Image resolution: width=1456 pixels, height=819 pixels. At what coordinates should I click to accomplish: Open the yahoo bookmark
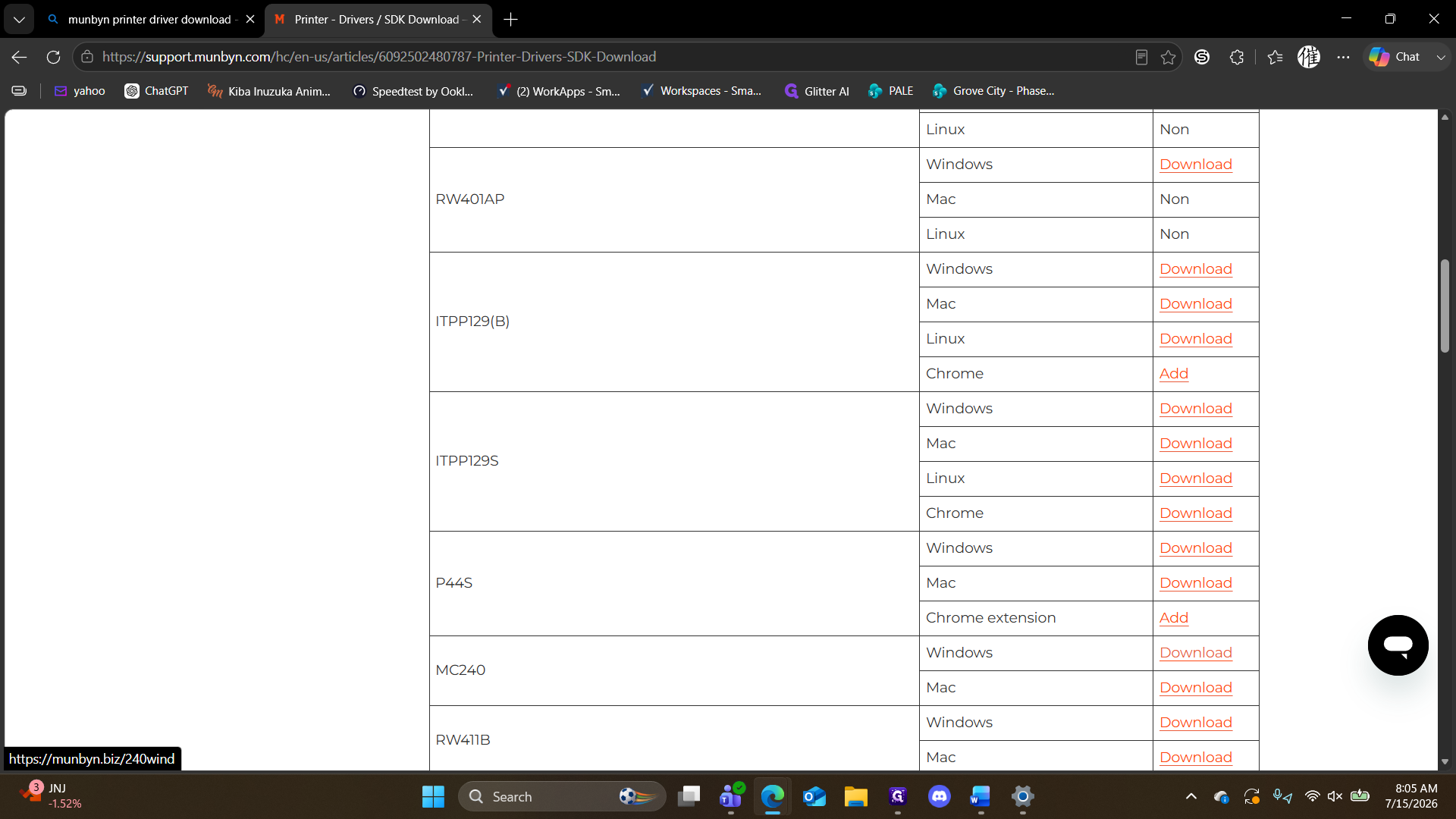pos(80,91)
